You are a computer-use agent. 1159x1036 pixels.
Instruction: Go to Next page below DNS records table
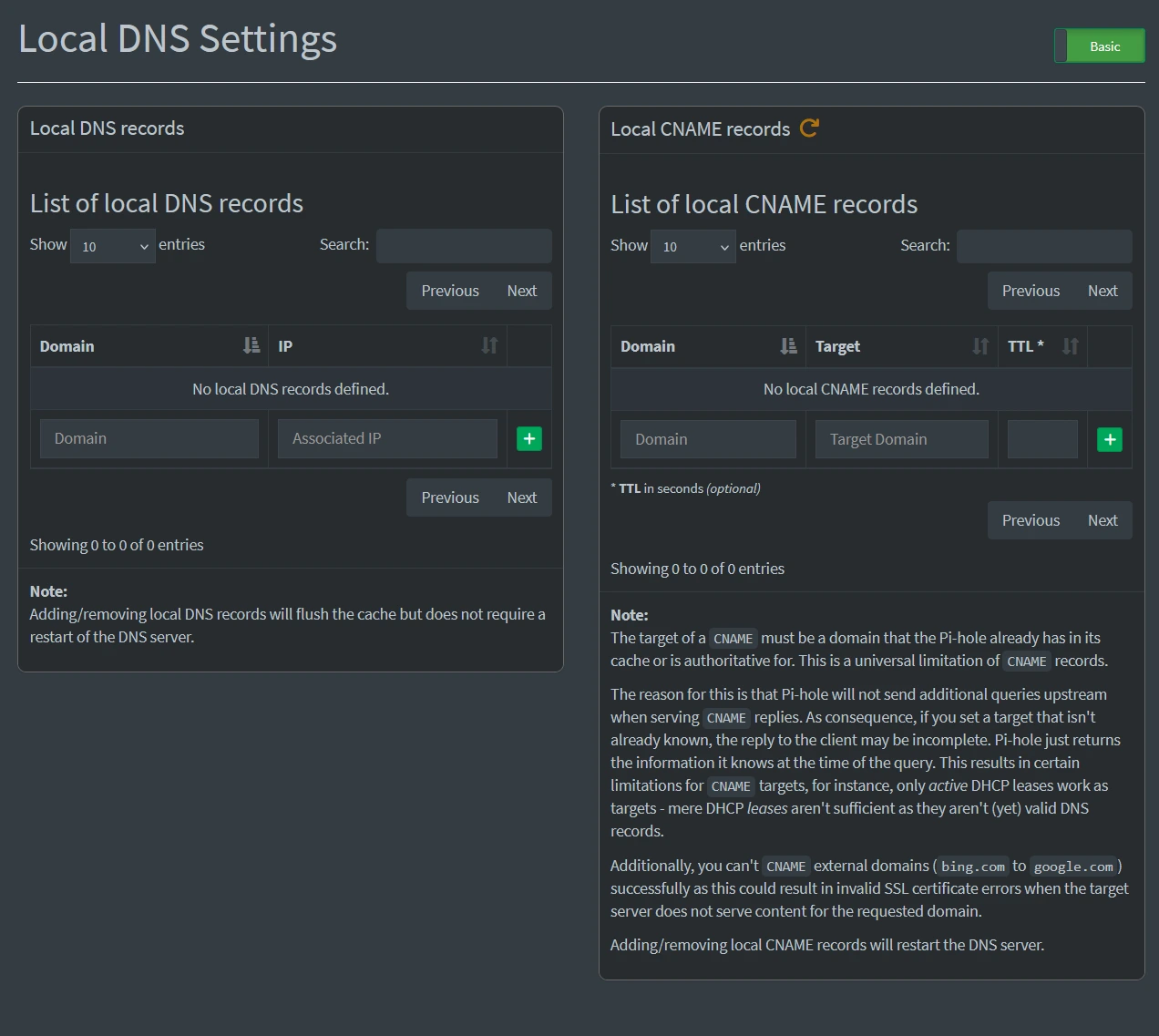point(522,497)
